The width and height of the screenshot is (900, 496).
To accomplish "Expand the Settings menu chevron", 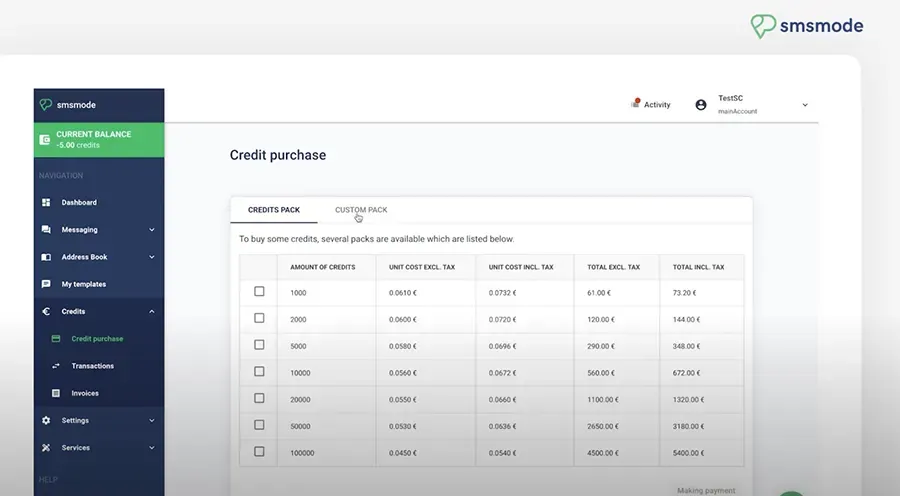I will click(x=152, y=420).
